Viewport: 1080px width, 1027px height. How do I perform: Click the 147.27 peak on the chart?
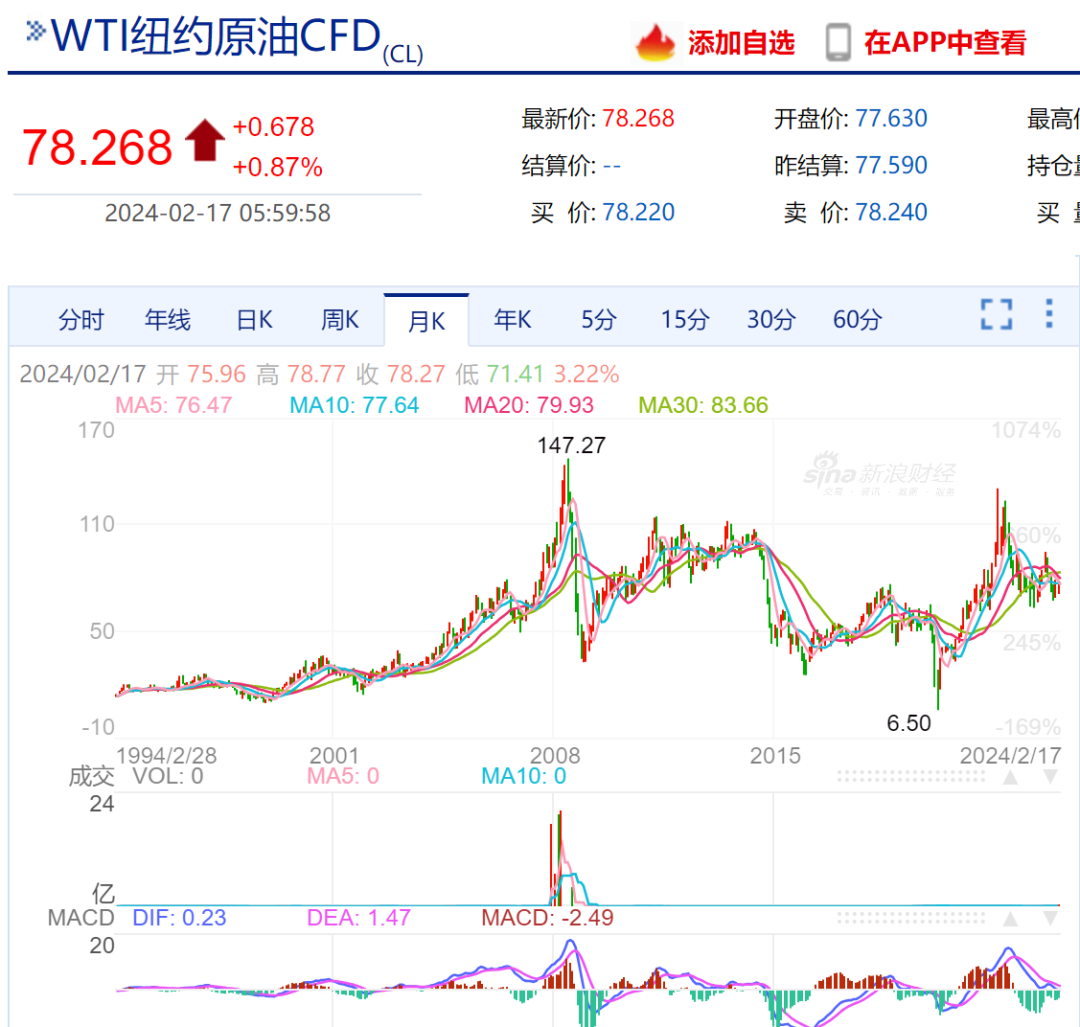click(x=567, y=462)
